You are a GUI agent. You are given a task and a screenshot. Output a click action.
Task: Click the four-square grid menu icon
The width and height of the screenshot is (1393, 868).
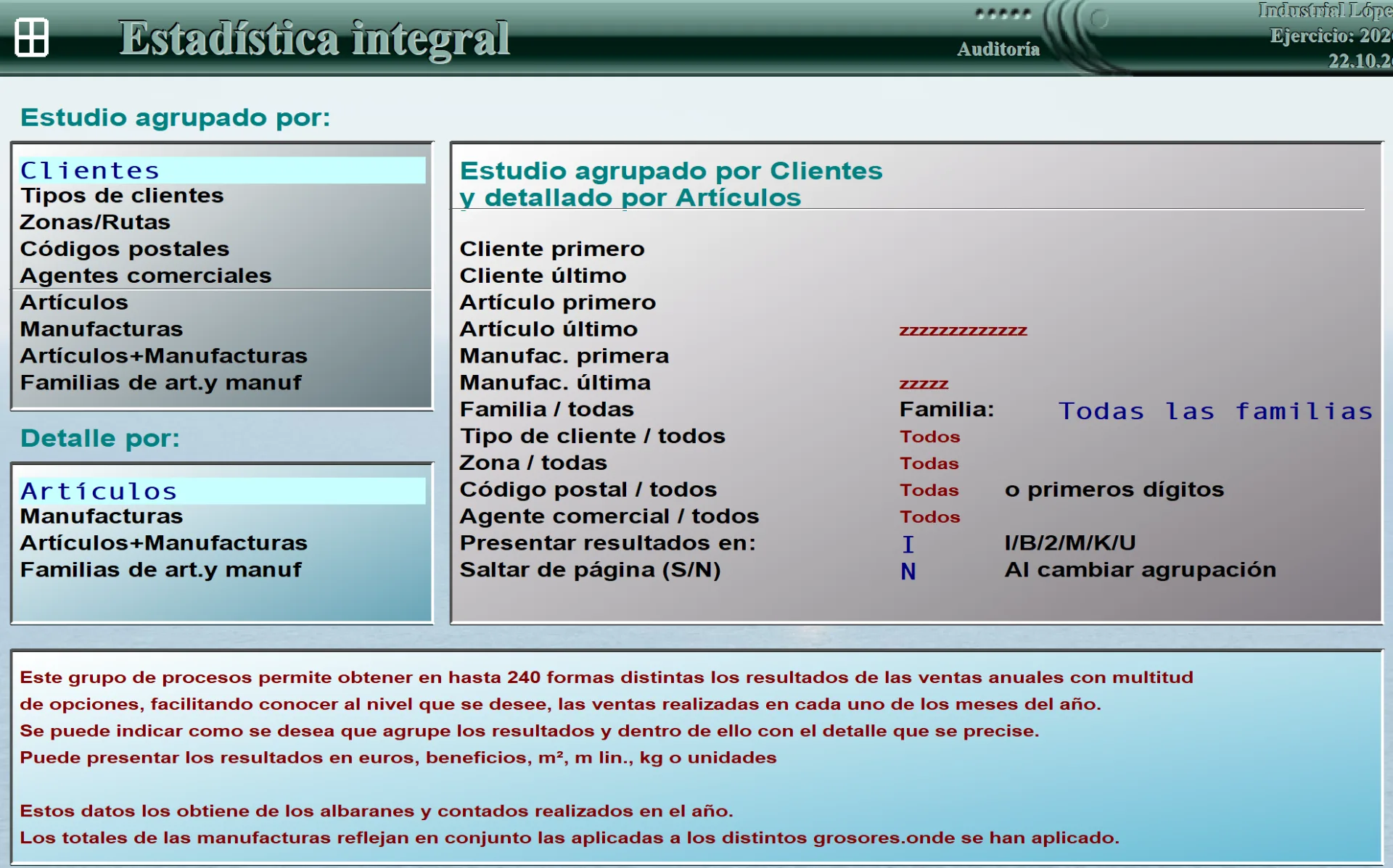(31, 38)
